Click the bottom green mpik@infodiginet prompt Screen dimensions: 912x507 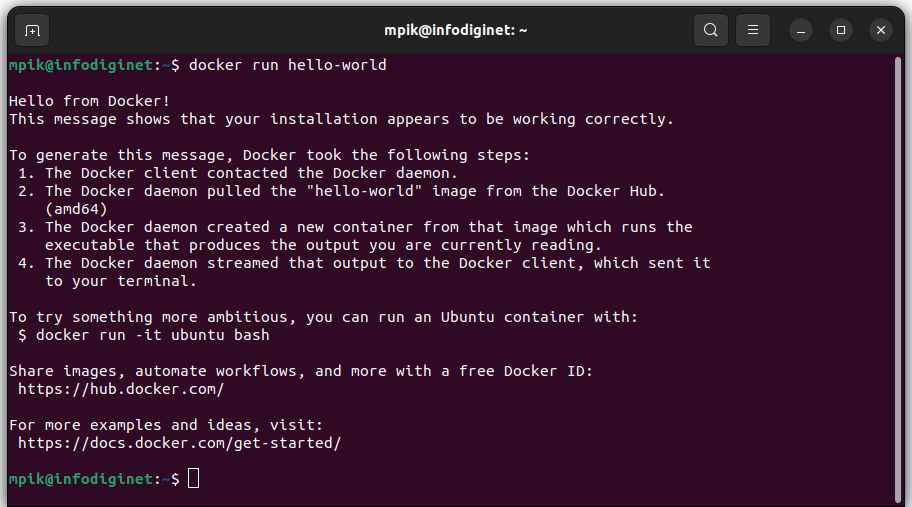[81, 479]
